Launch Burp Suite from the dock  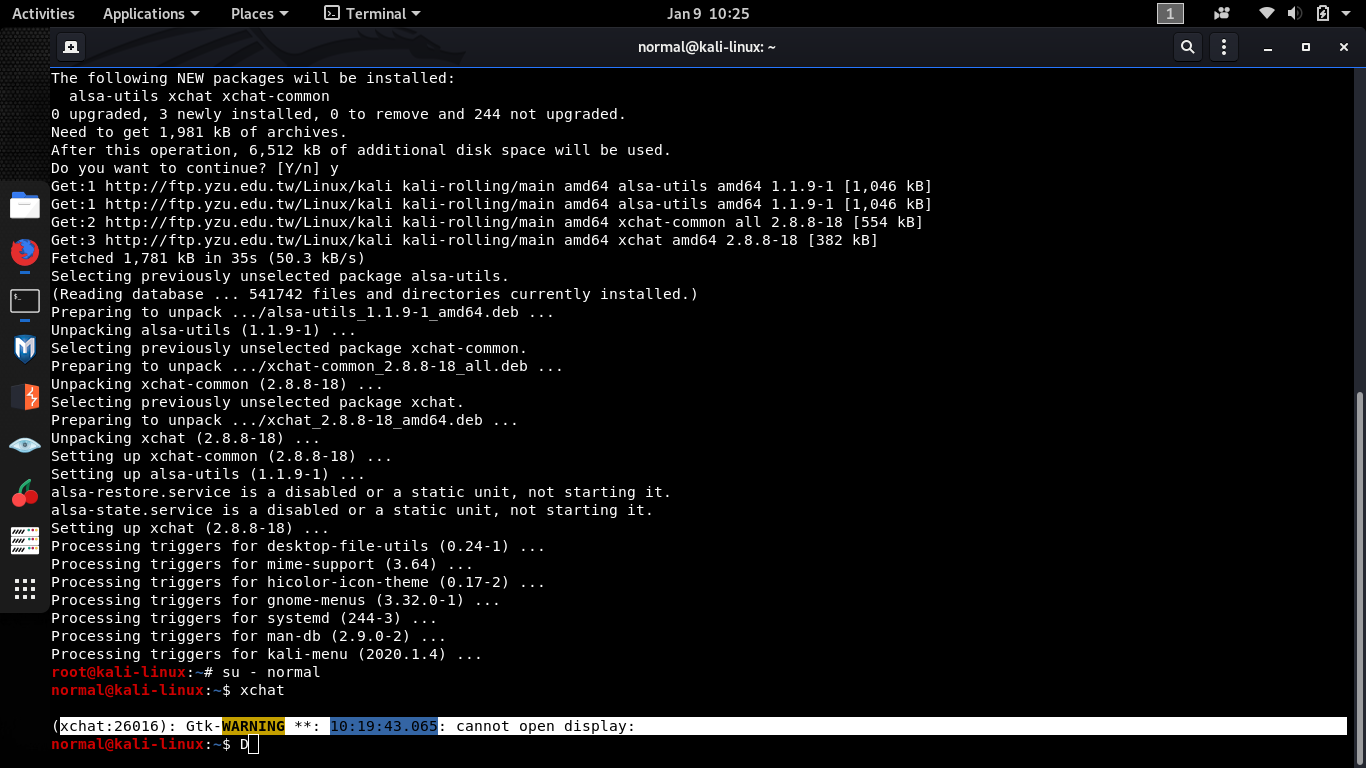click(25, 397)
